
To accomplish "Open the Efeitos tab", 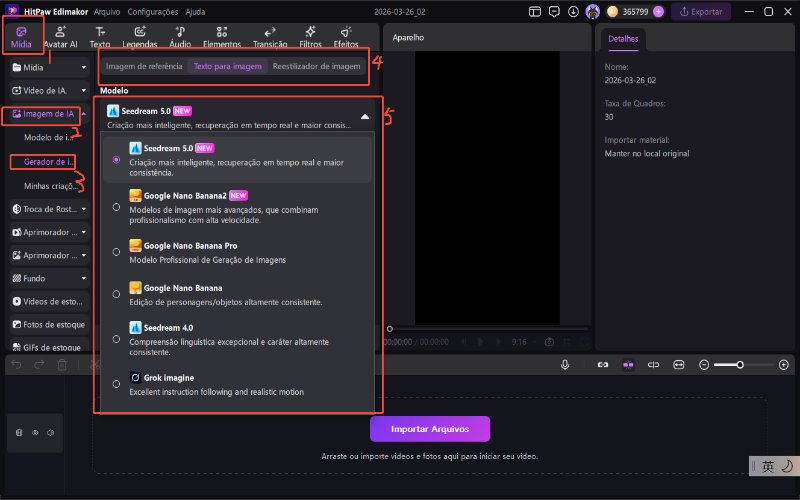I will [x=346, y=37].
